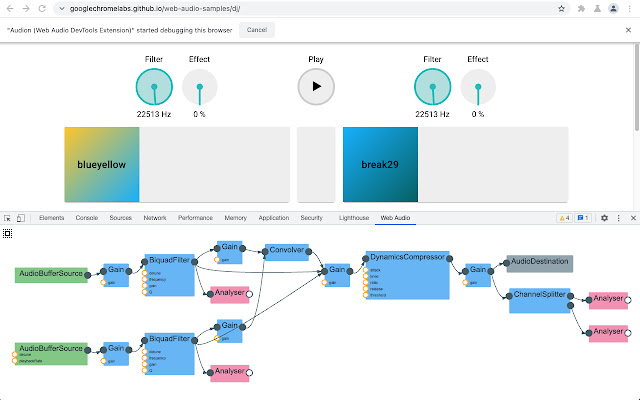Click the center crossfader bar between decks
Viewport: 640px width, 400px height.
pyautogui.click(x=316, y=164)
